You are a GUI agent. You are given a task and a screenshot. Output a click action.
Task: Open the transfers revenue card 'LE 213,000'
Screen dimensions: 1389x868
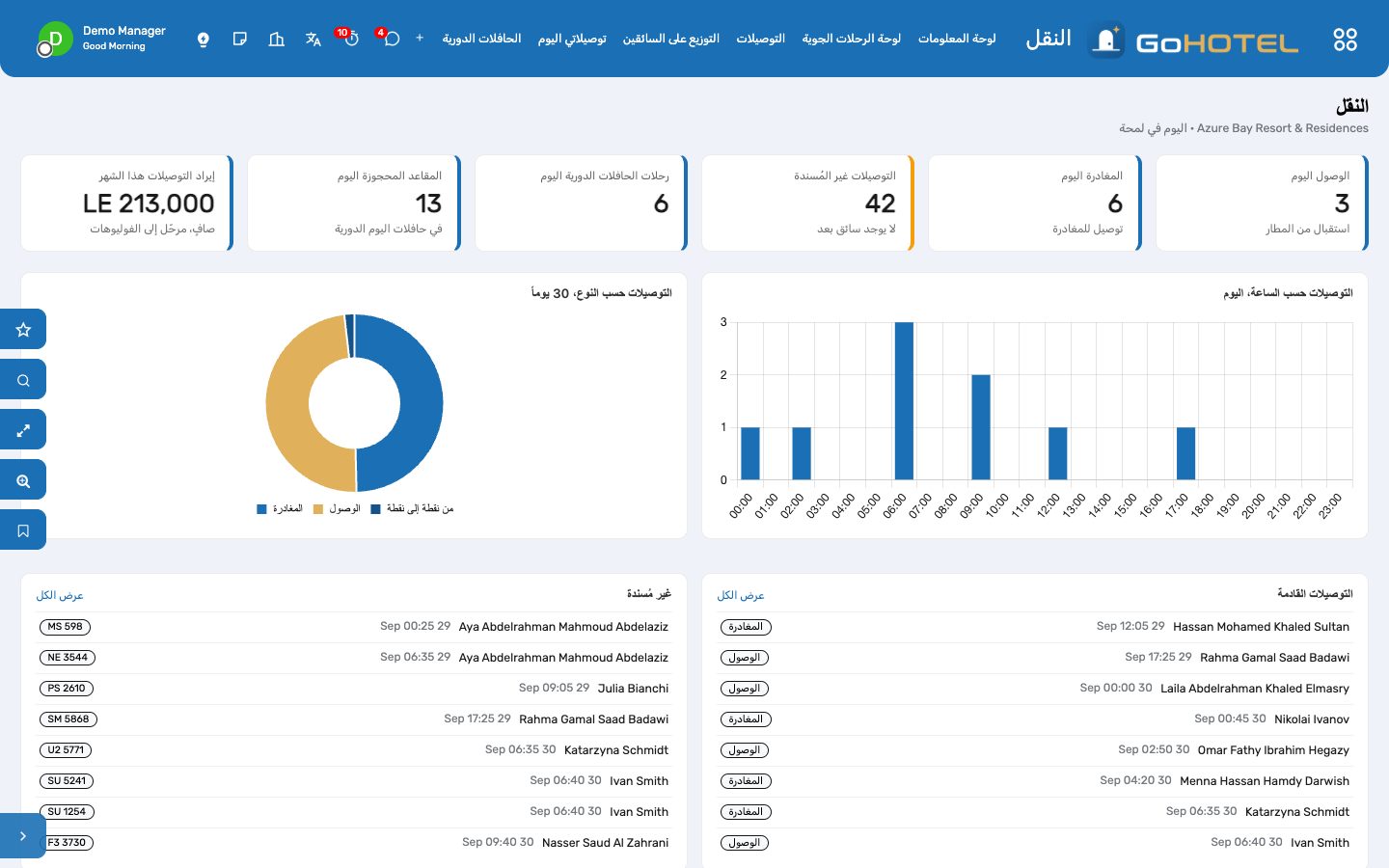pyautogui.click(x=127, y=203)
